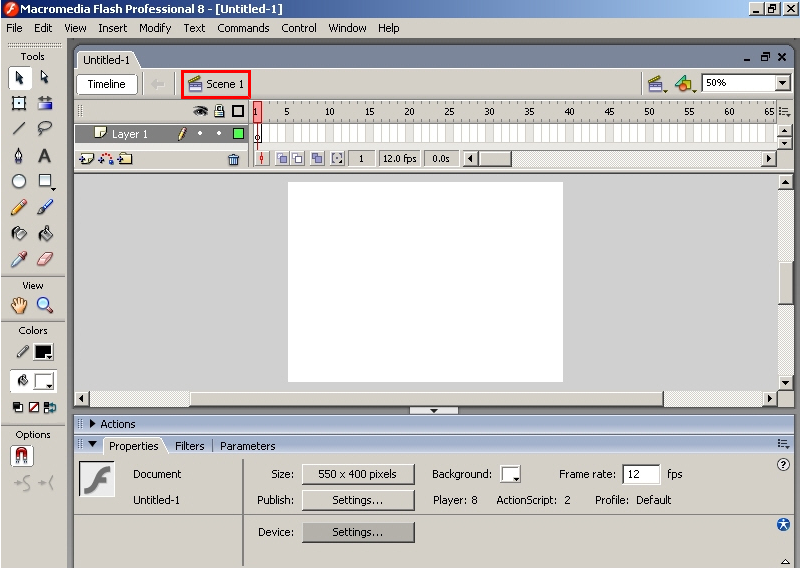Select the Free Transform tool
This screenshot has width=802, height=570.
coord(19,103)
